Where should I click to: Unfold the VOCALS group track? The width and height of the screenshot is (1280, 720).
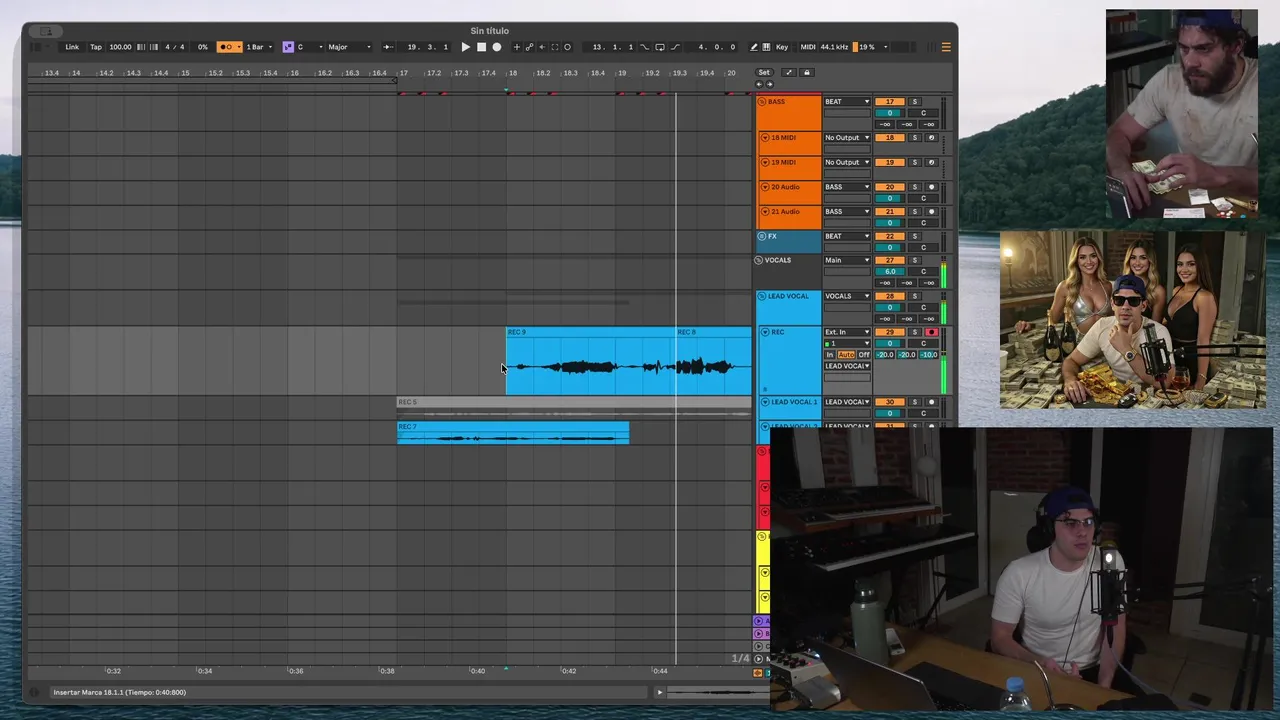[x=759, y=260]
